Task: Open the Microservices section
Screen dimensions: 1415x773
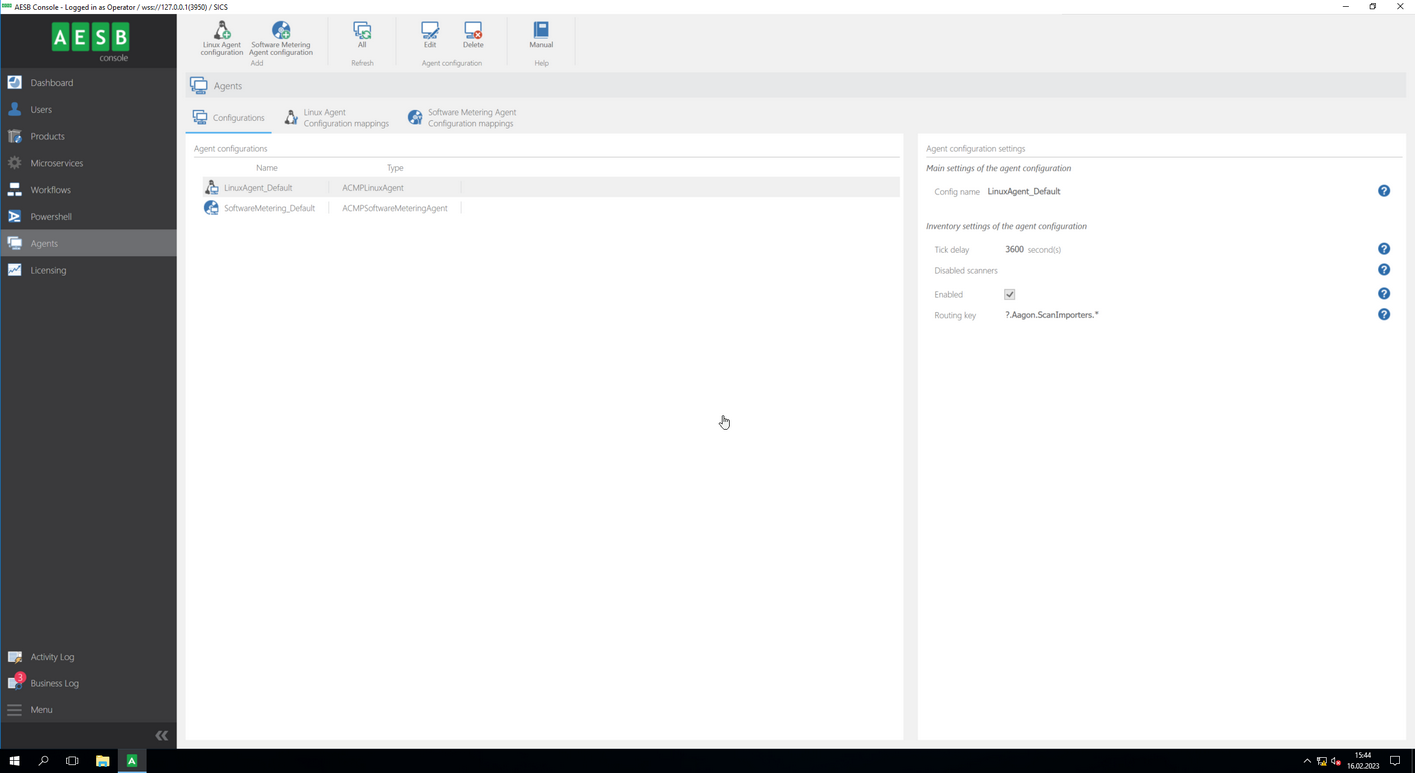Action: click(x=56, y=163)
